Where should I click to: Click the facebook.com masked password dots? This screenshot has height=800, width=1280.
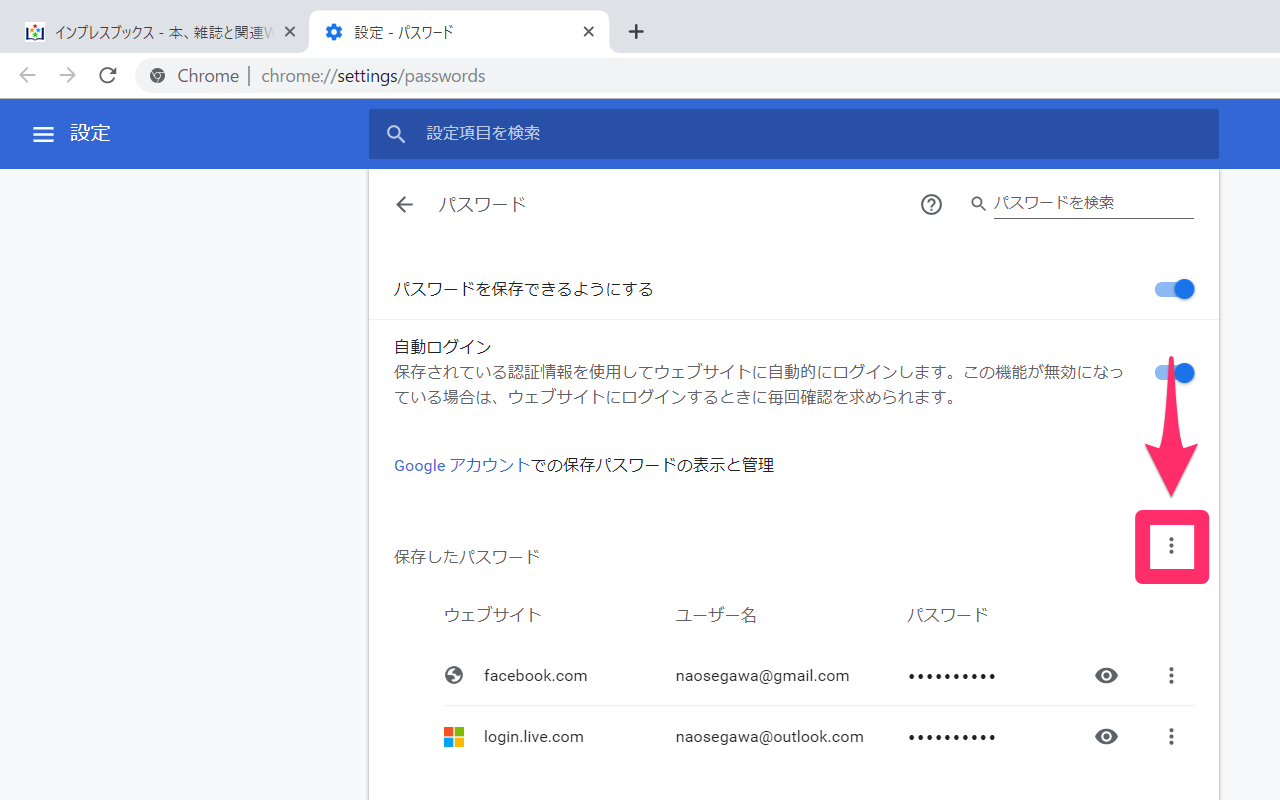point(952,677)
